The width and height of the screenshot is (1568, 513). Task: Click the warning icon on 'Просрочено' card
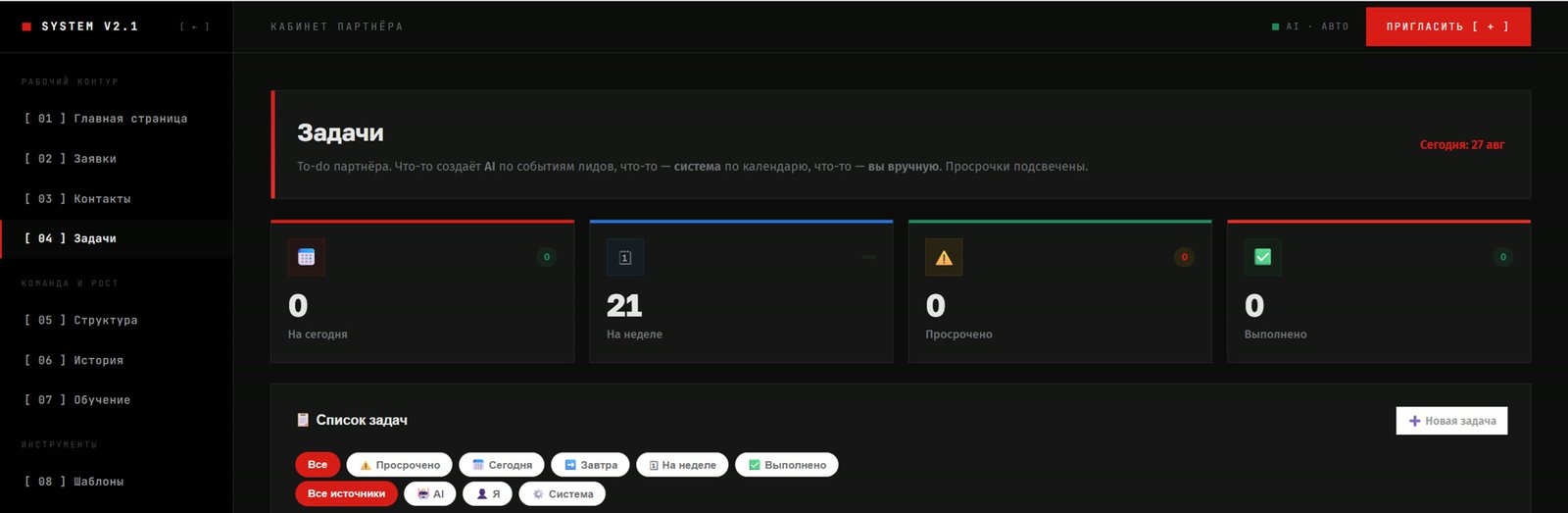[944, 257]
